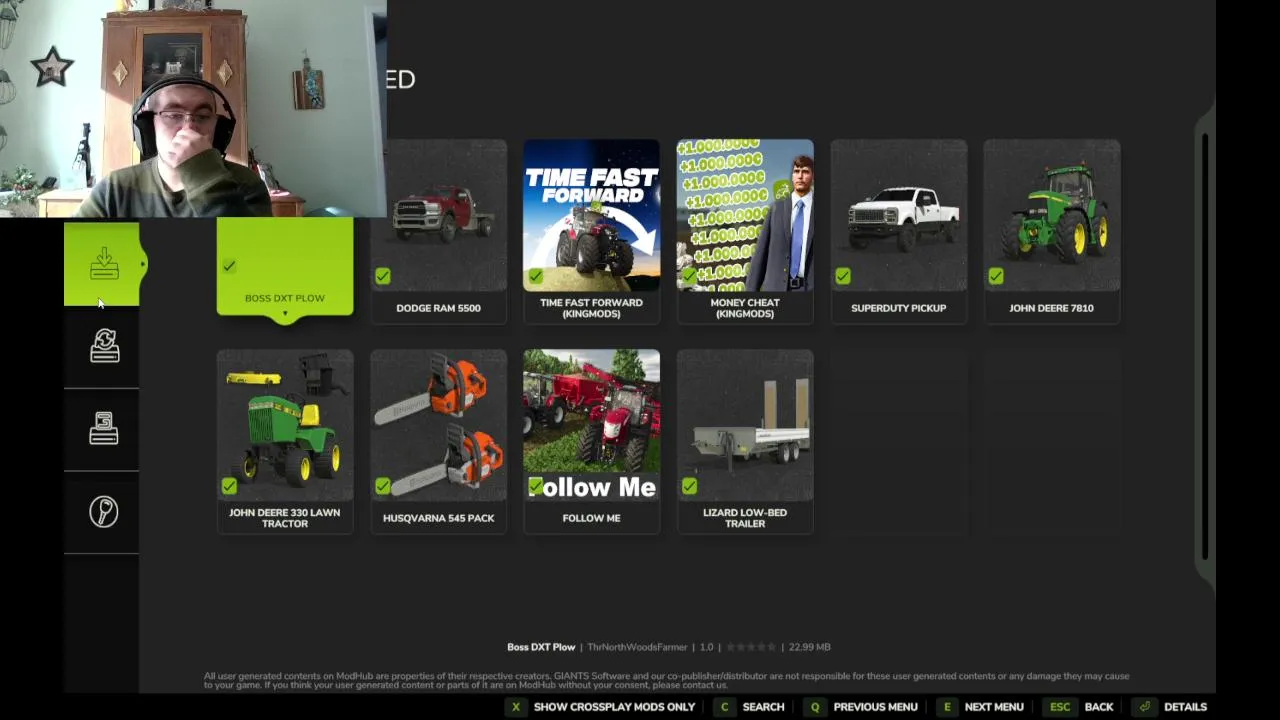1280x720 pixels.
Task: Click the Lizard Low-Bed Trailer checkmark
Action: click(689, 486)
